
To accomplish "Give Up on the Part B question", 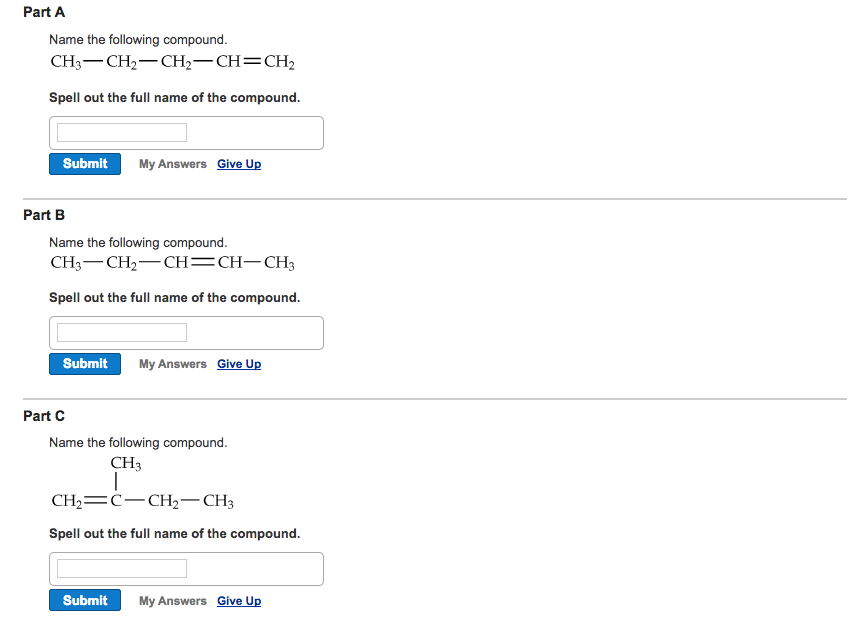I will point(238,363).
